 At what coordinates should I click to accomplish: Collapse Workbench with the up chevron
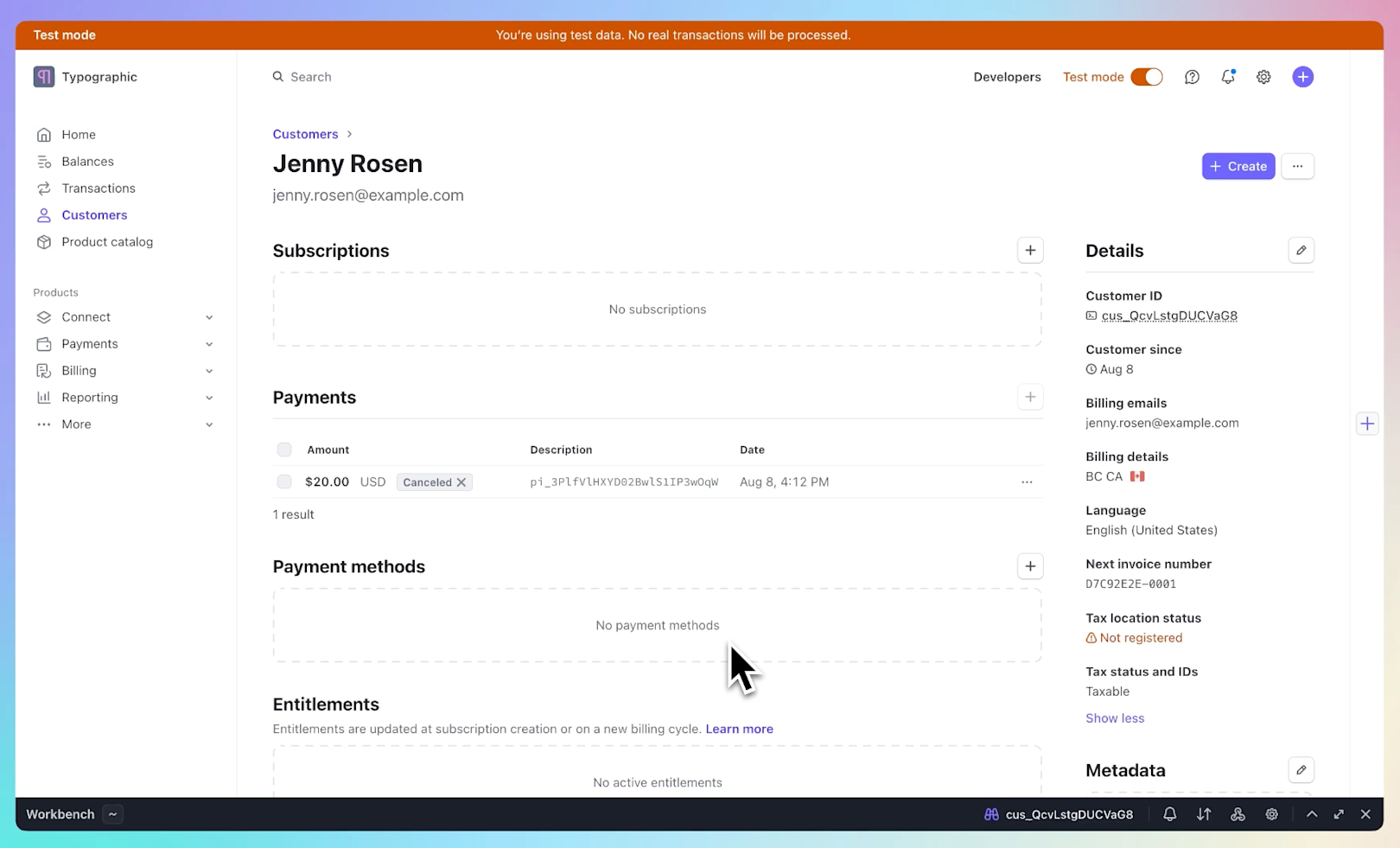point(1312,814)
